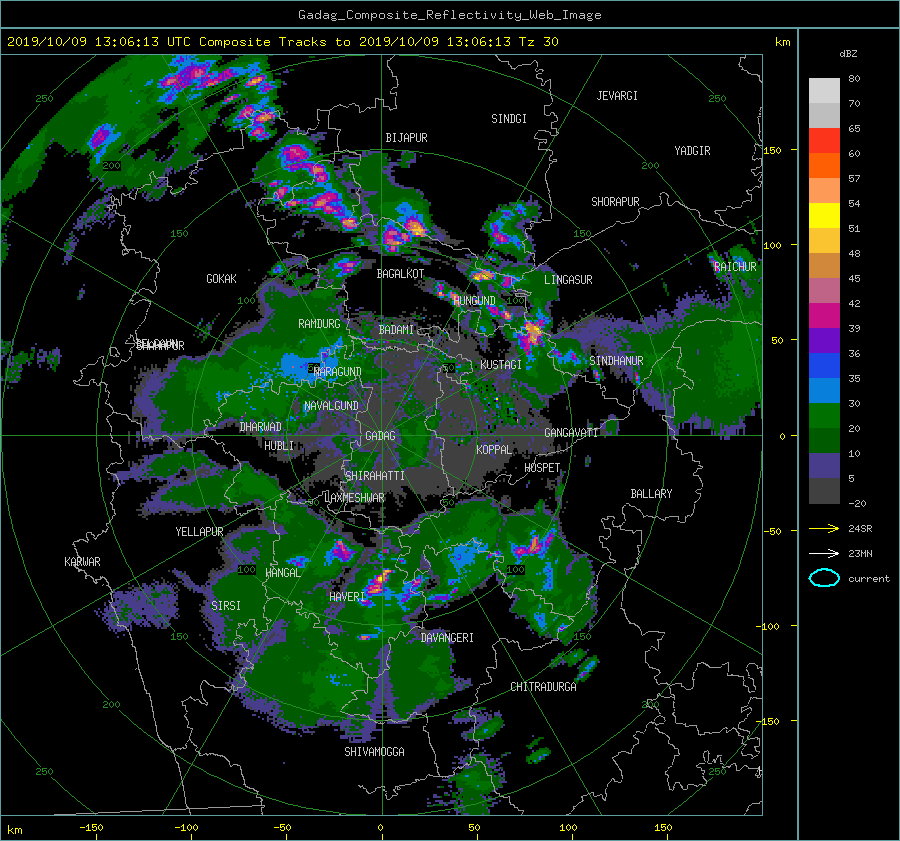Click the HUBLI city label
The width and height of the screenshot is (900, 841).
279,445
